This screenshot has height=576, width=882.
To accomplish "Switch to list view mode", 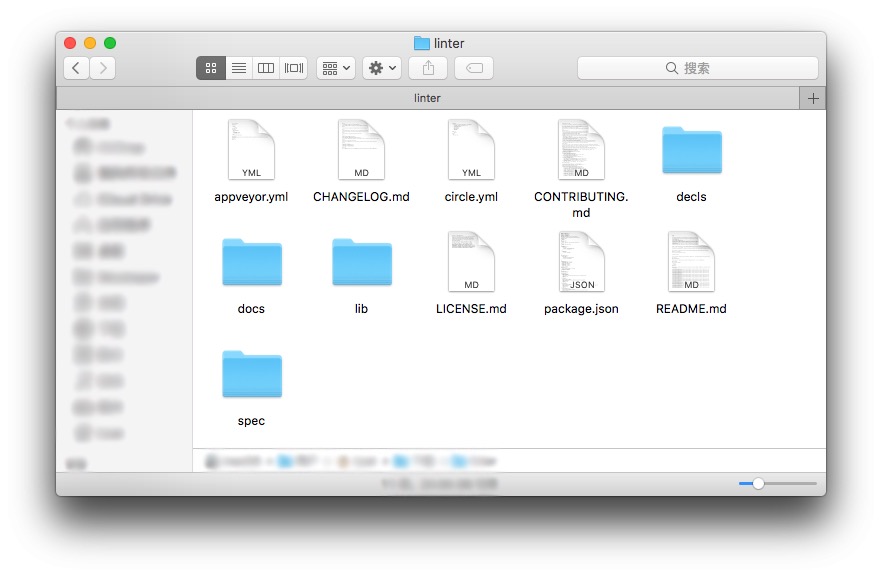I will (x=239, y=68).
